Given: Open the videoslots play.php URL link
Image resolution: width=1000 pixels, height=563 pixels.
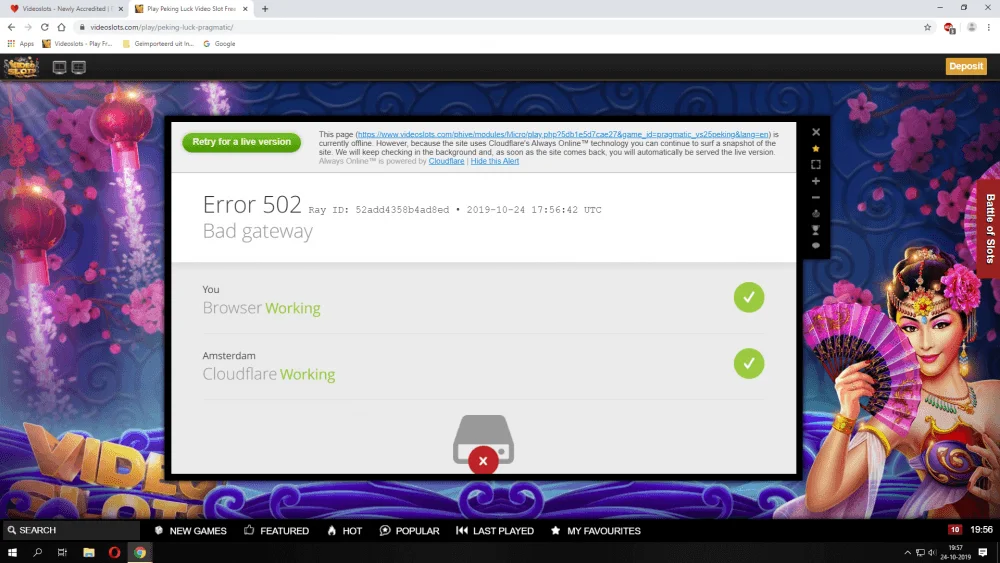Looking at the screenshot, I should (x=562, y=135).
